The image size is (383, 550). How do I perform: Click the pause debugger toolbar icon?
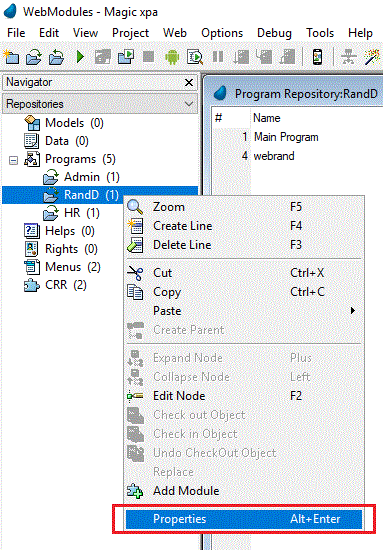tap(218, 56)
